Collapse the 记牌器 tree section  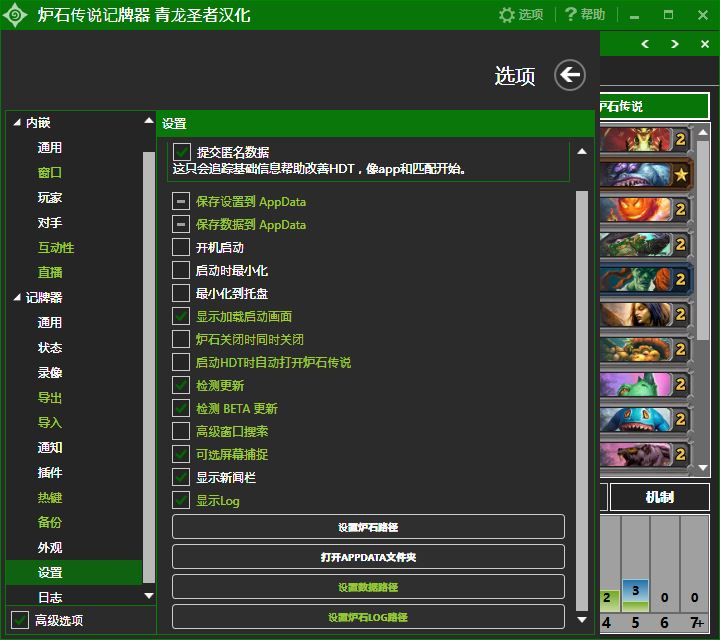(x=17, y=298)
